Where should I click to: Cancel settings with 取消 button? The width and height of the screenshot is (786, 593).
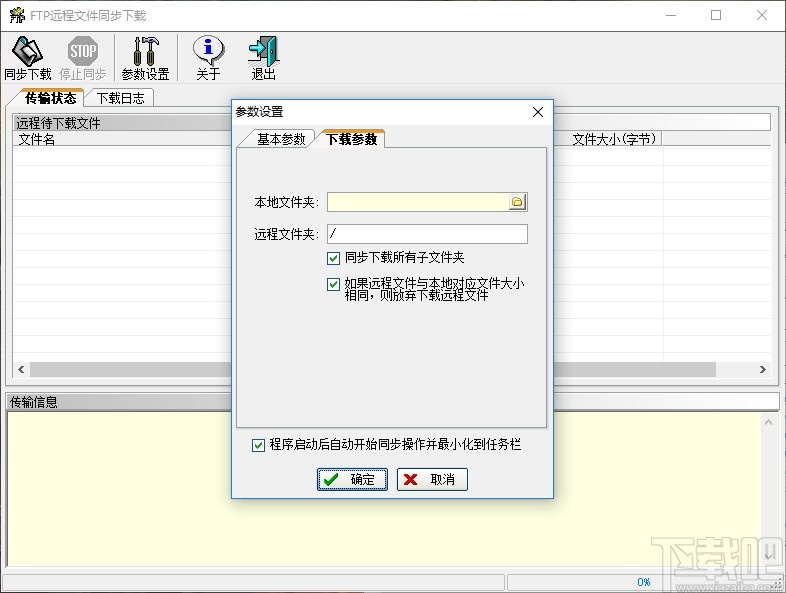432,479
